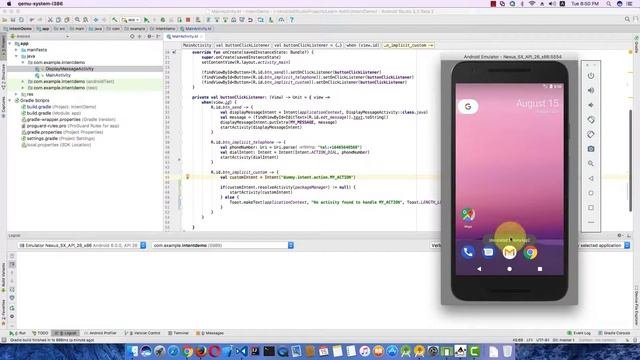Click the emulator Volume Up button
The width and height of the screenshot is (640, 360).
click(x=591, y=91)
